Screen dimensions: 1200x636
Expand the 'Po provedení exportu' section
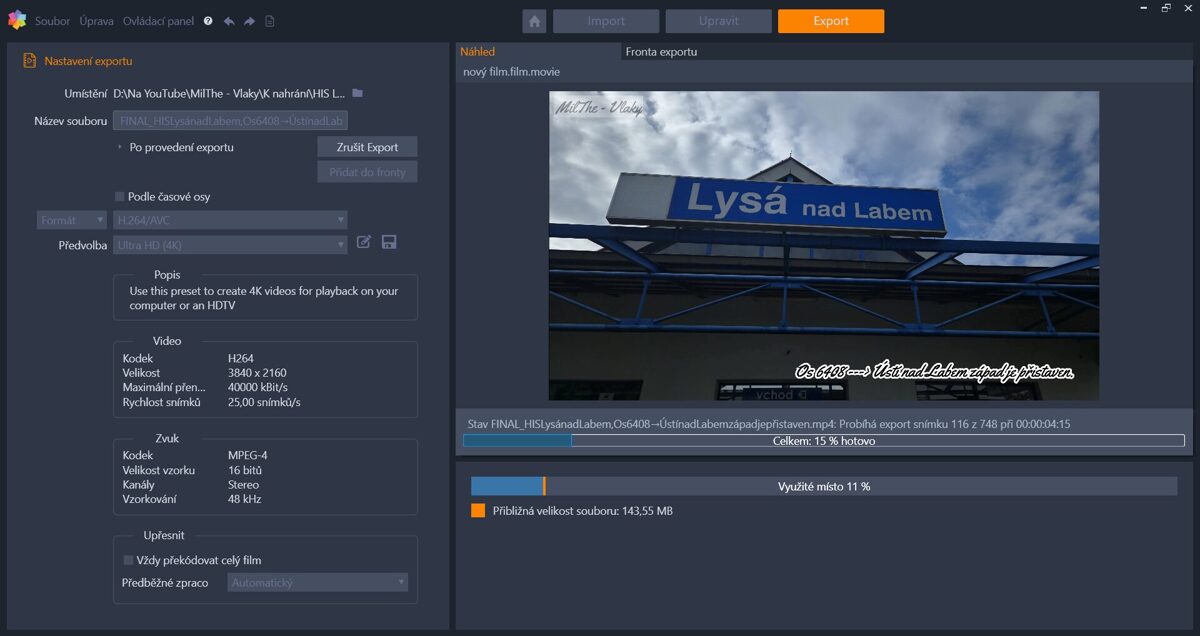tap(120, 147)
